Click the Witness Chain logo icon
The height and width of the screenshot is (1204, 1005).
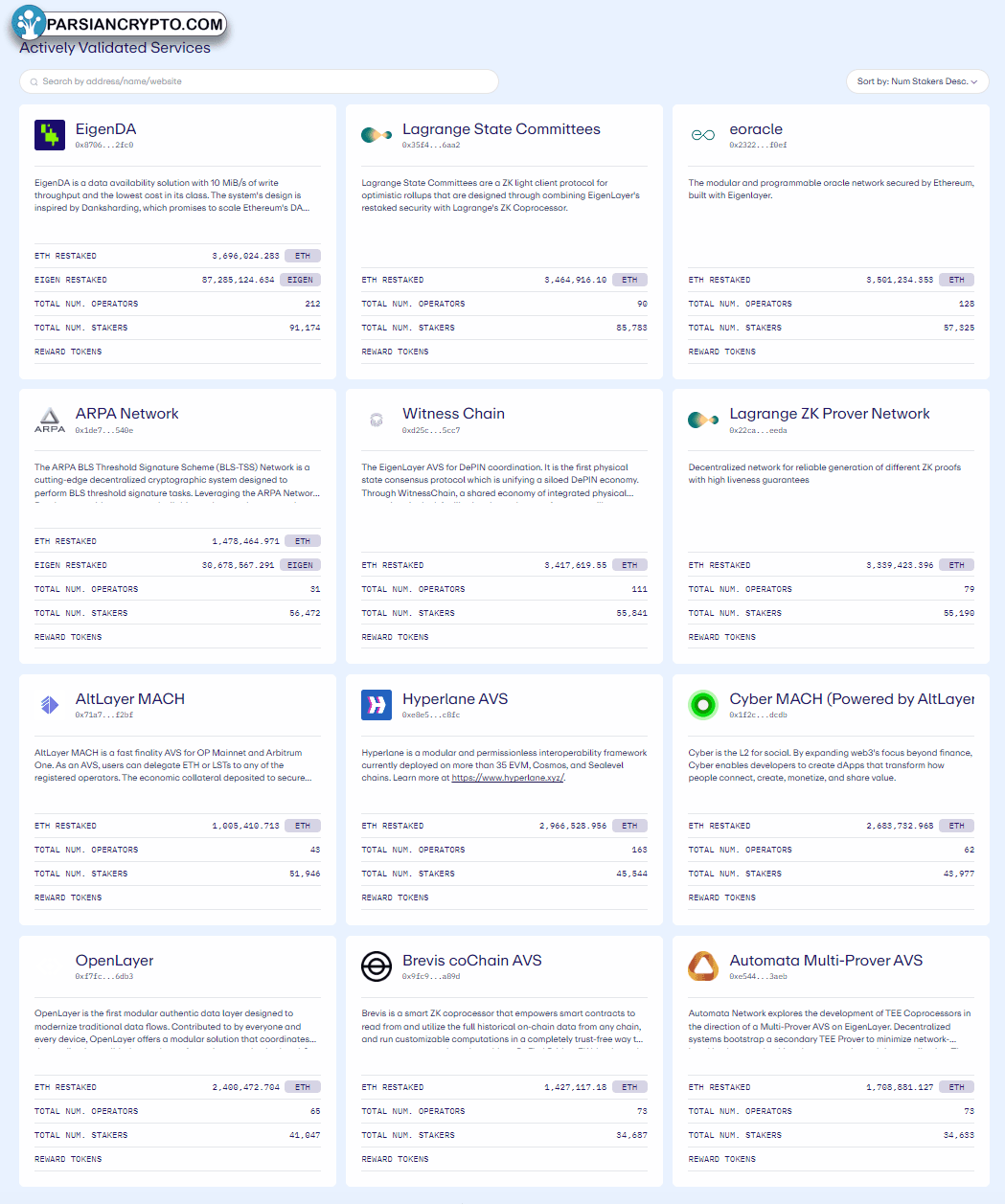377,420
